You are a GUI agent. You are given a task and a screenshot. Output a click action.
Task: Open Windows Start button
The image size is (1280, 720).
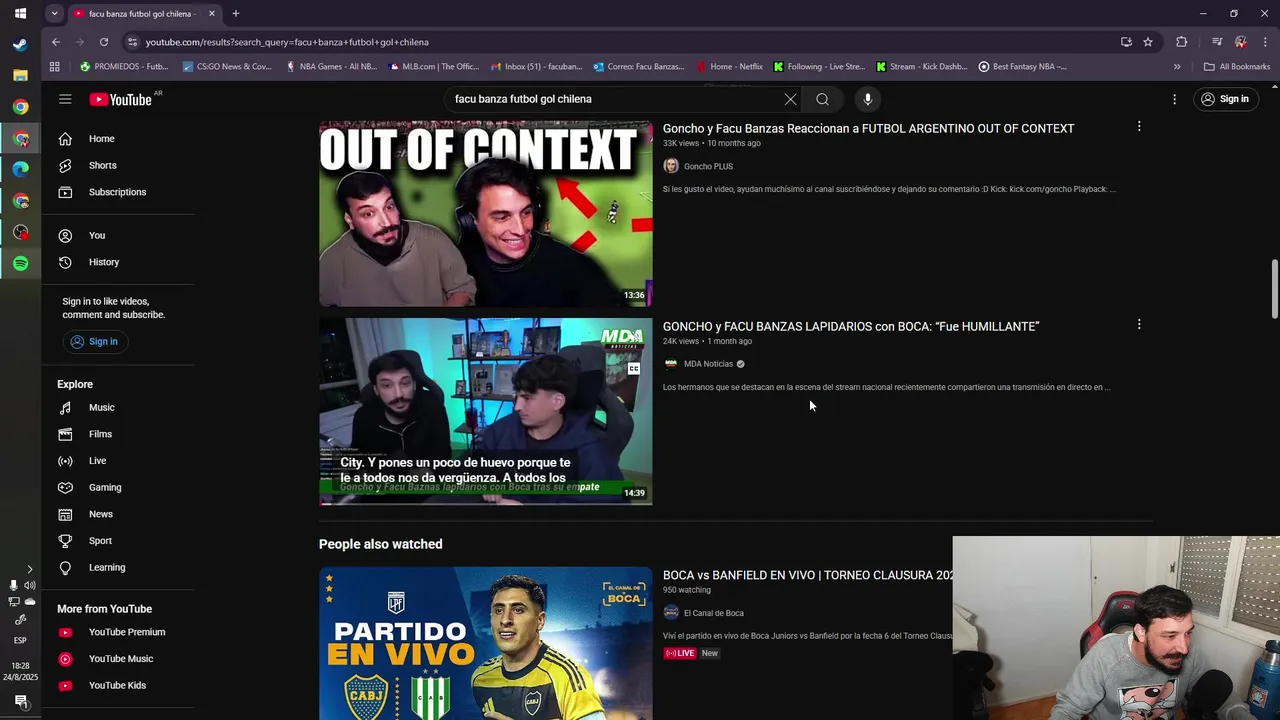pos(20,14)
